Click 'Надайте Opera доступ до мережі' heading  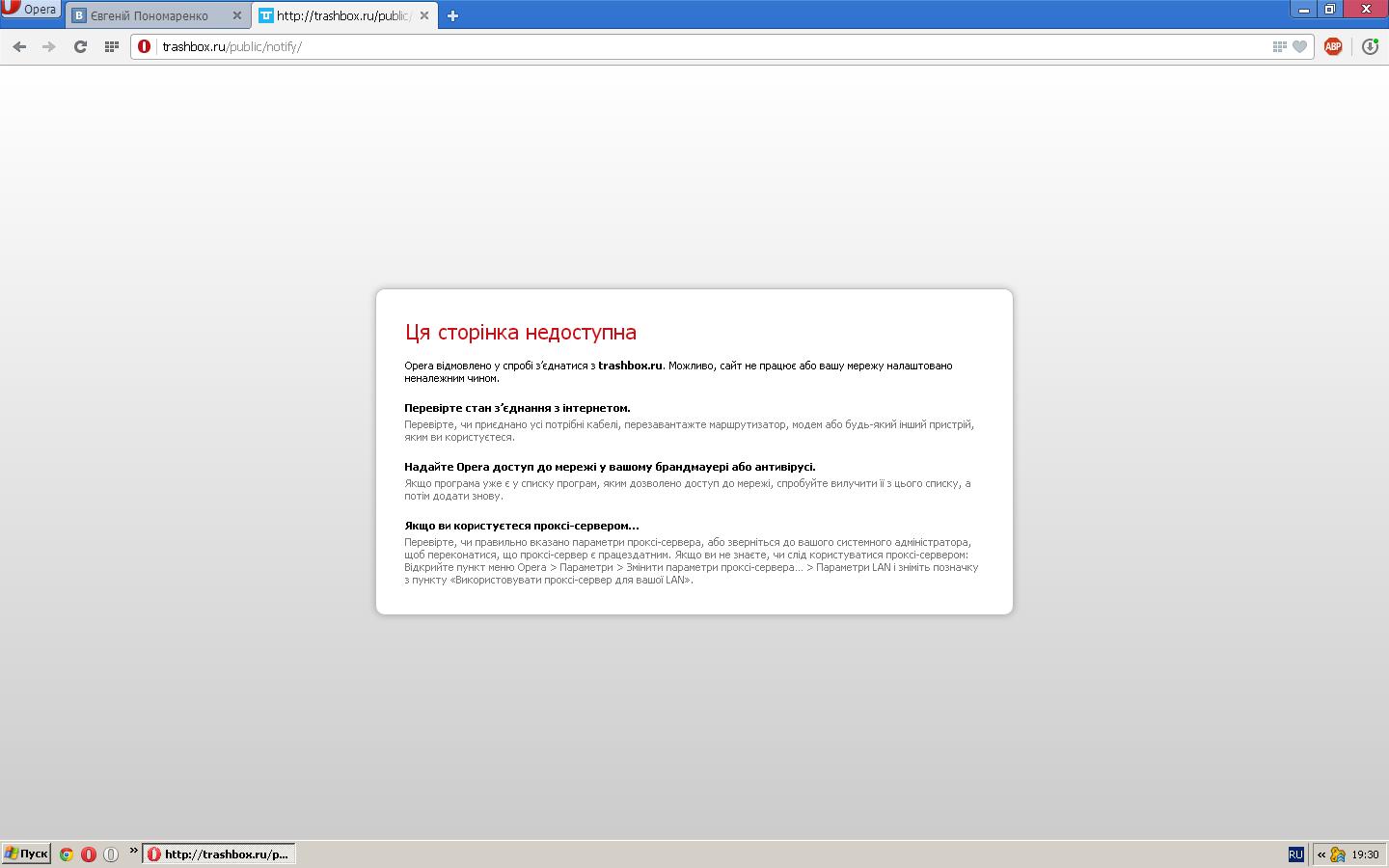[610, 467]
